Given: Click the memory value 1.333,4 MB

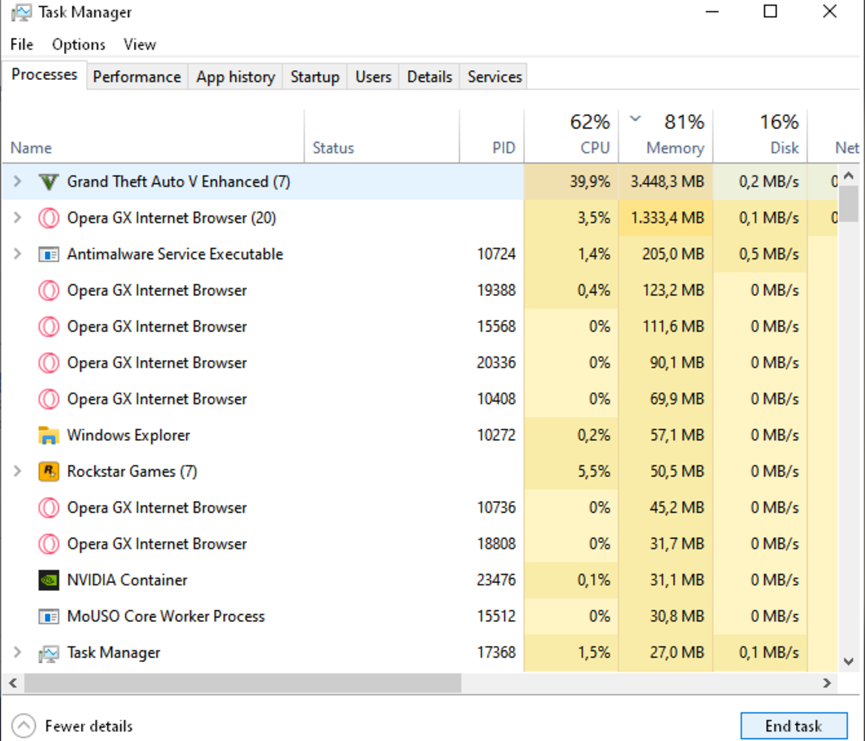Looking at the screenshot, I should click(668, 218).
